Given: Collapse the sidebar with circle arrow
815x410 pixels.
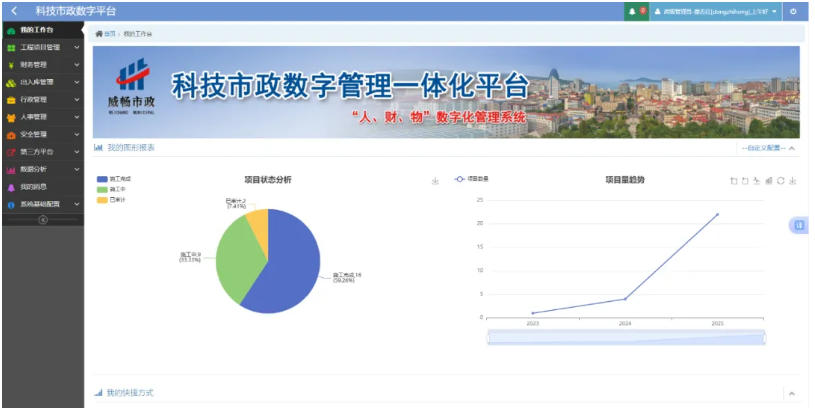Looking at the screenshot, I should [43, 220].
